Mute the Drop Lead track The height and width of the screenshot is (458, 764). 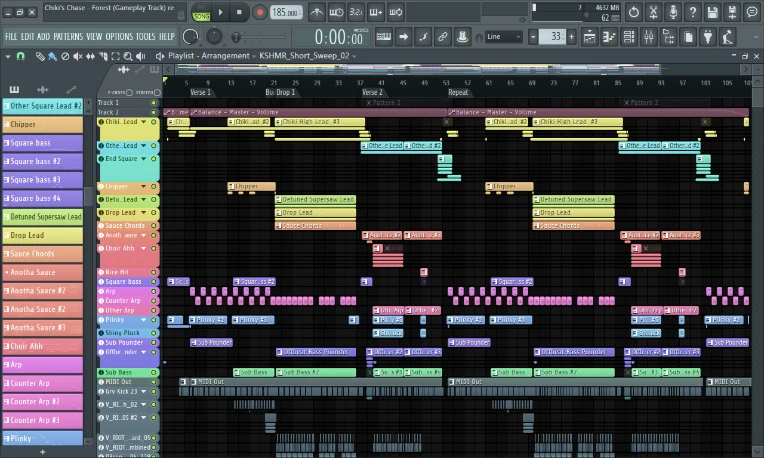(x=153, y=213)
